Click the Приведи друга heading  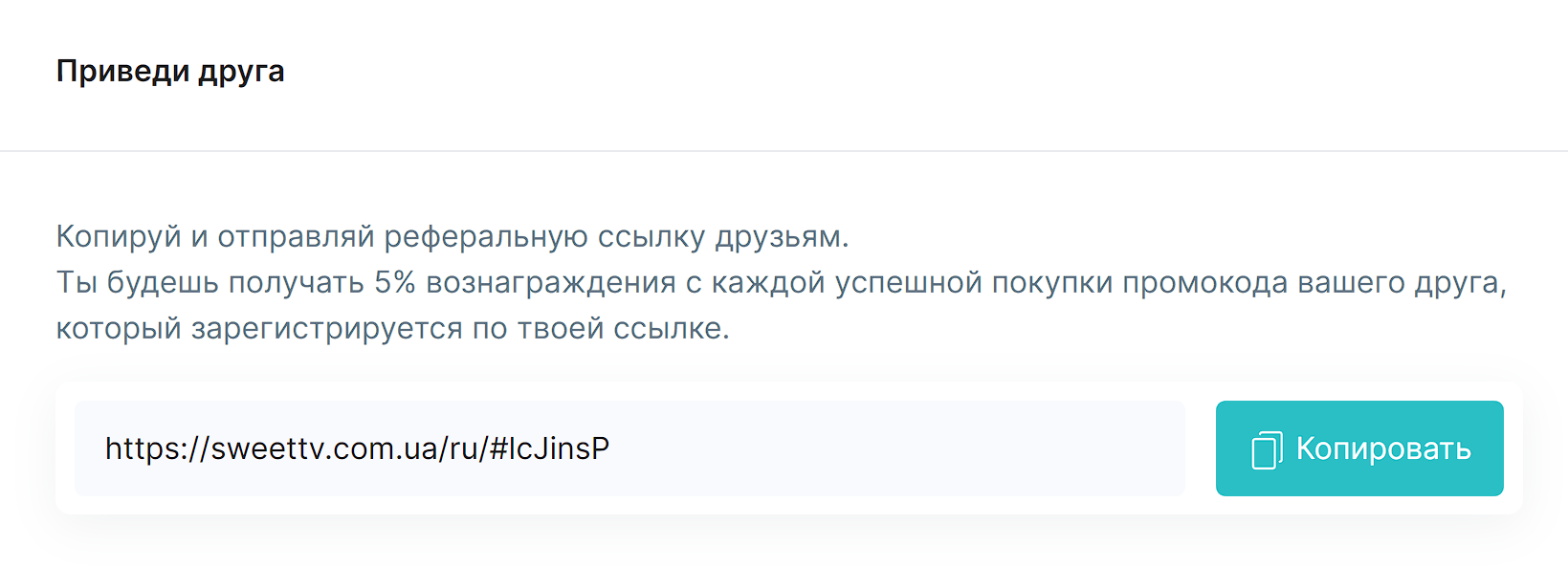[x=171, y=71]
